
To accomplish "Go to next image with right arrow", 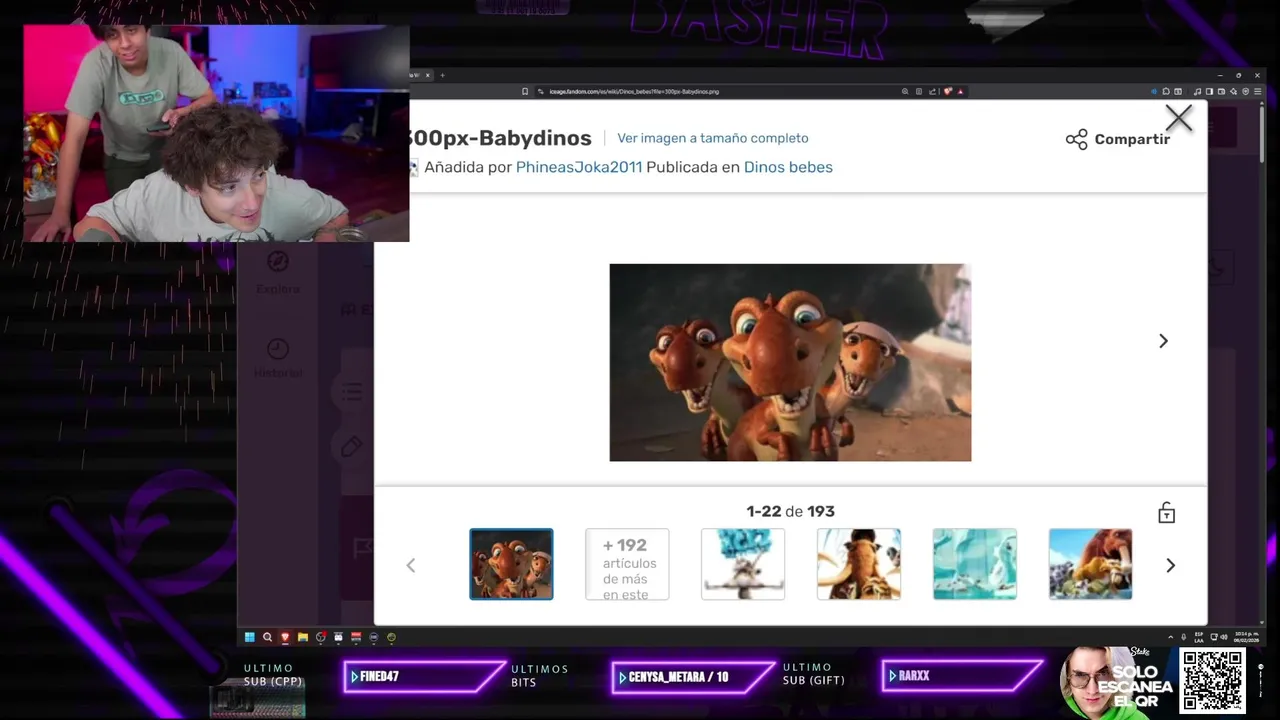I will 1163,341.
